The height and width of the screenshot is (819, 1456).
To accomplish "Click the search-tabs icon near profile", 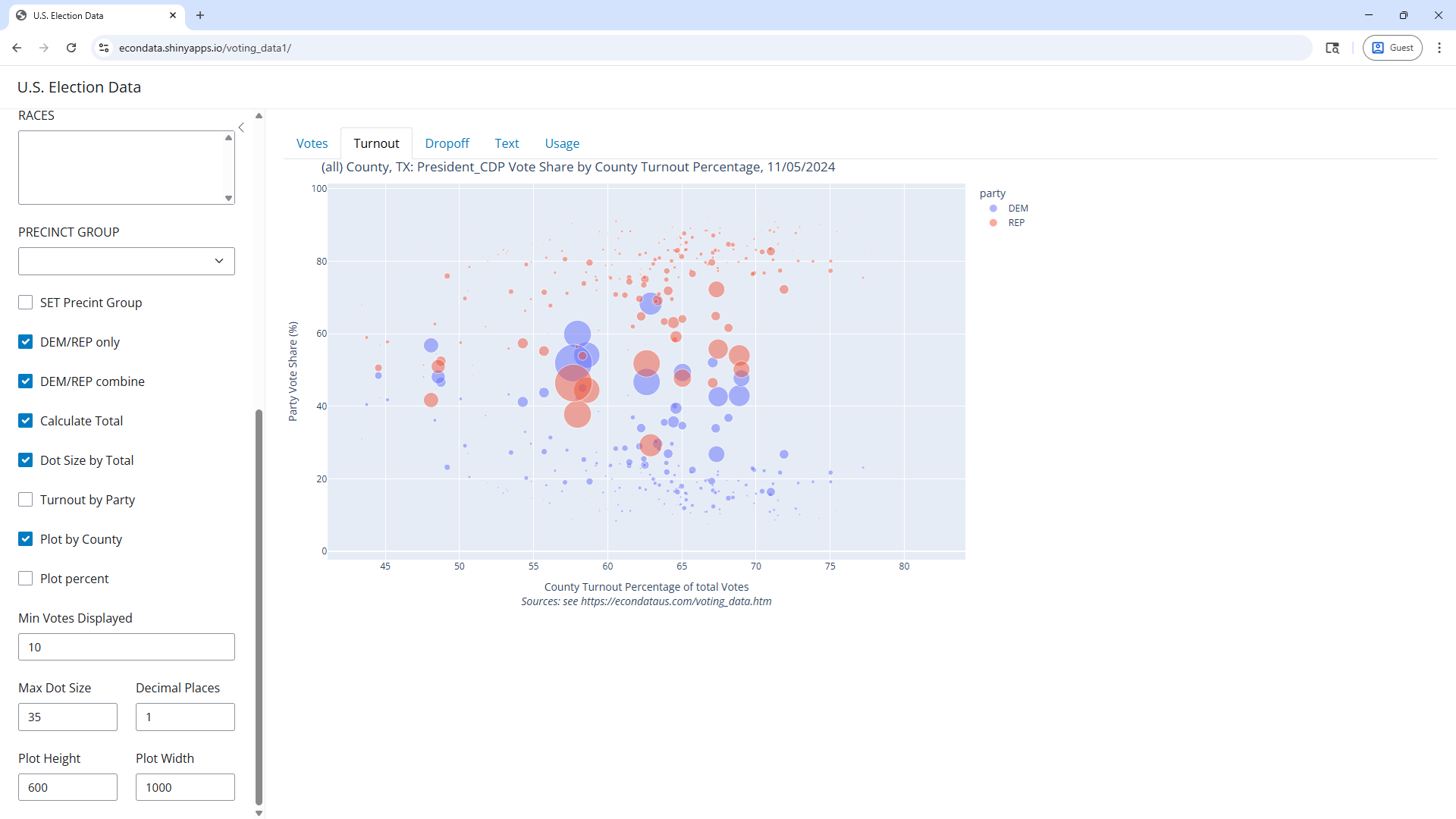I will click(1332, 48).
